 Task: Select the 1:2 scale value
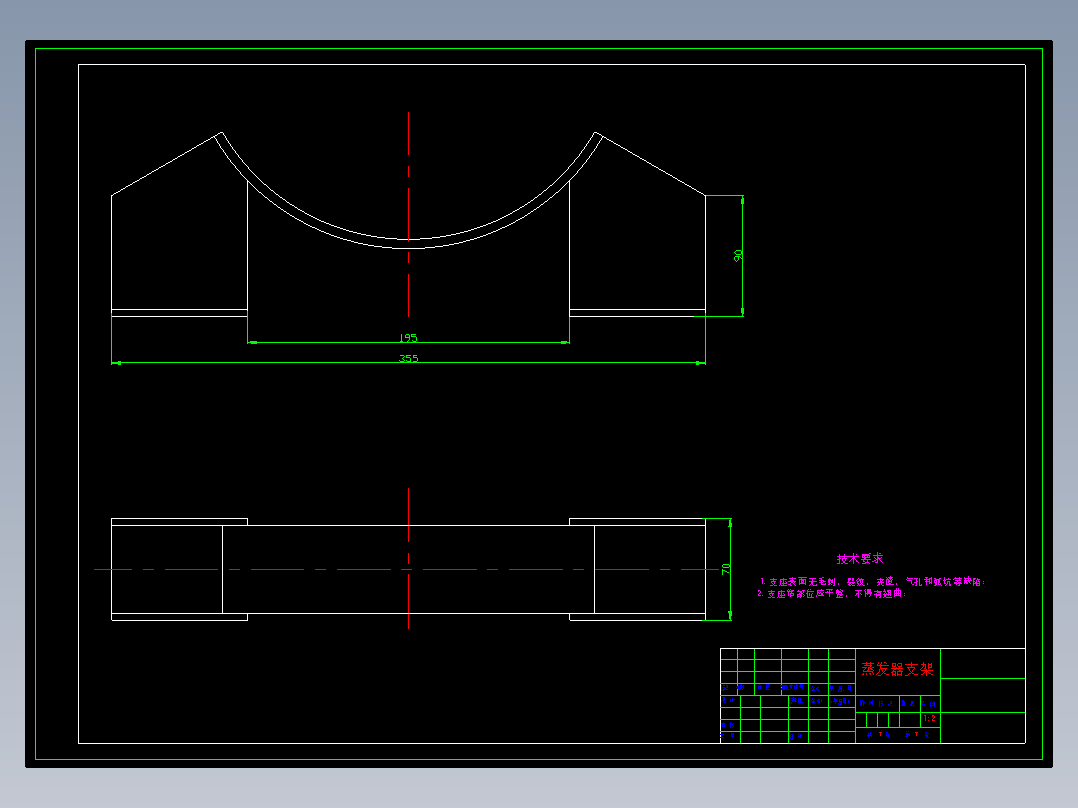pyautogui.click(x=930, y=718)
